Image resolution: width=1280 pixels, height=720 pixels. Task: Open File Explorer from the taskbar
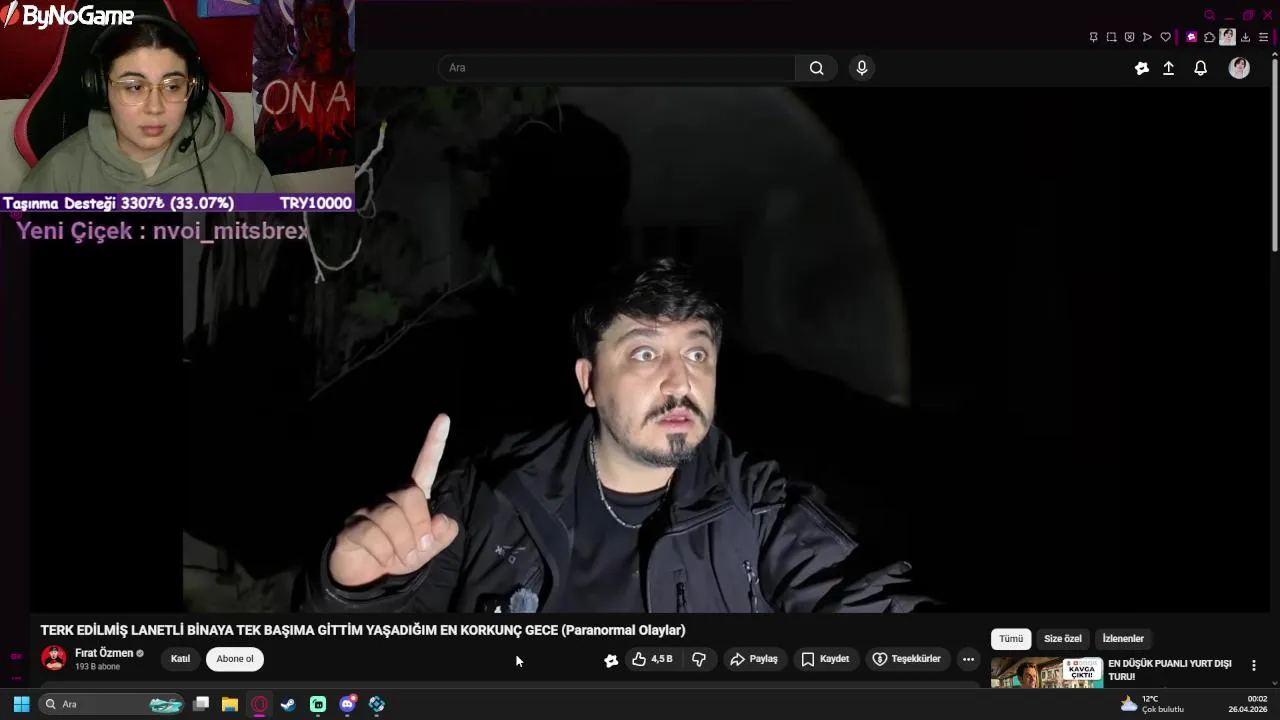pyautogui.click(x=230, y=704)
